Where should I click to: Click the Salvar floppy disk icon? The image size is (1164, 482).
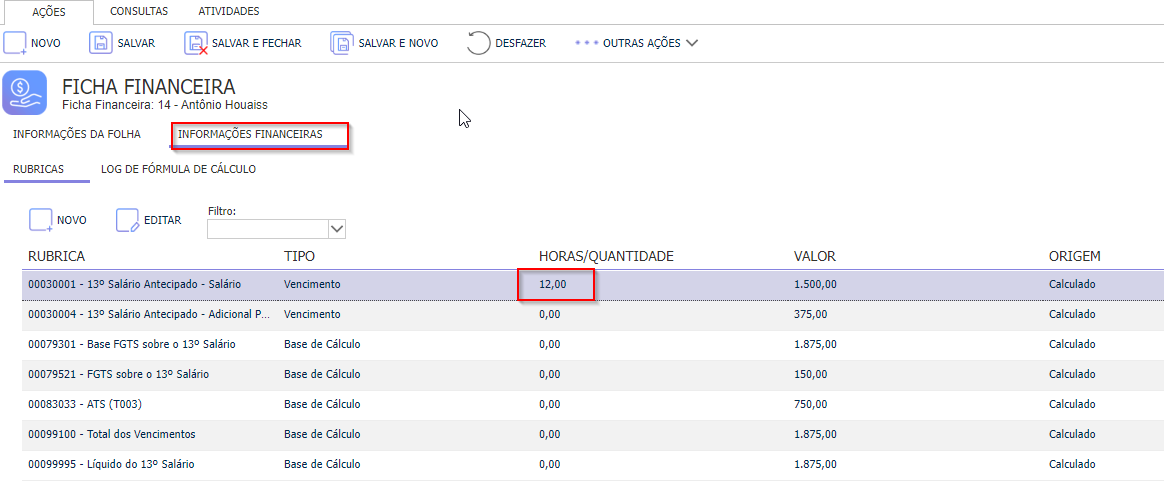[101, 43]
